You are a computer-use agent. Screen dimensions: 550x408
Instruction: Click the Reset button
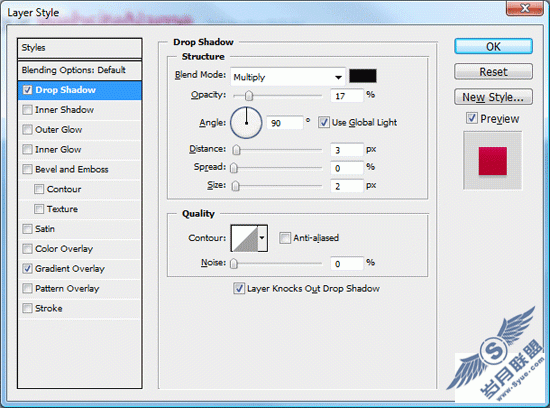[x=493, y=72]
